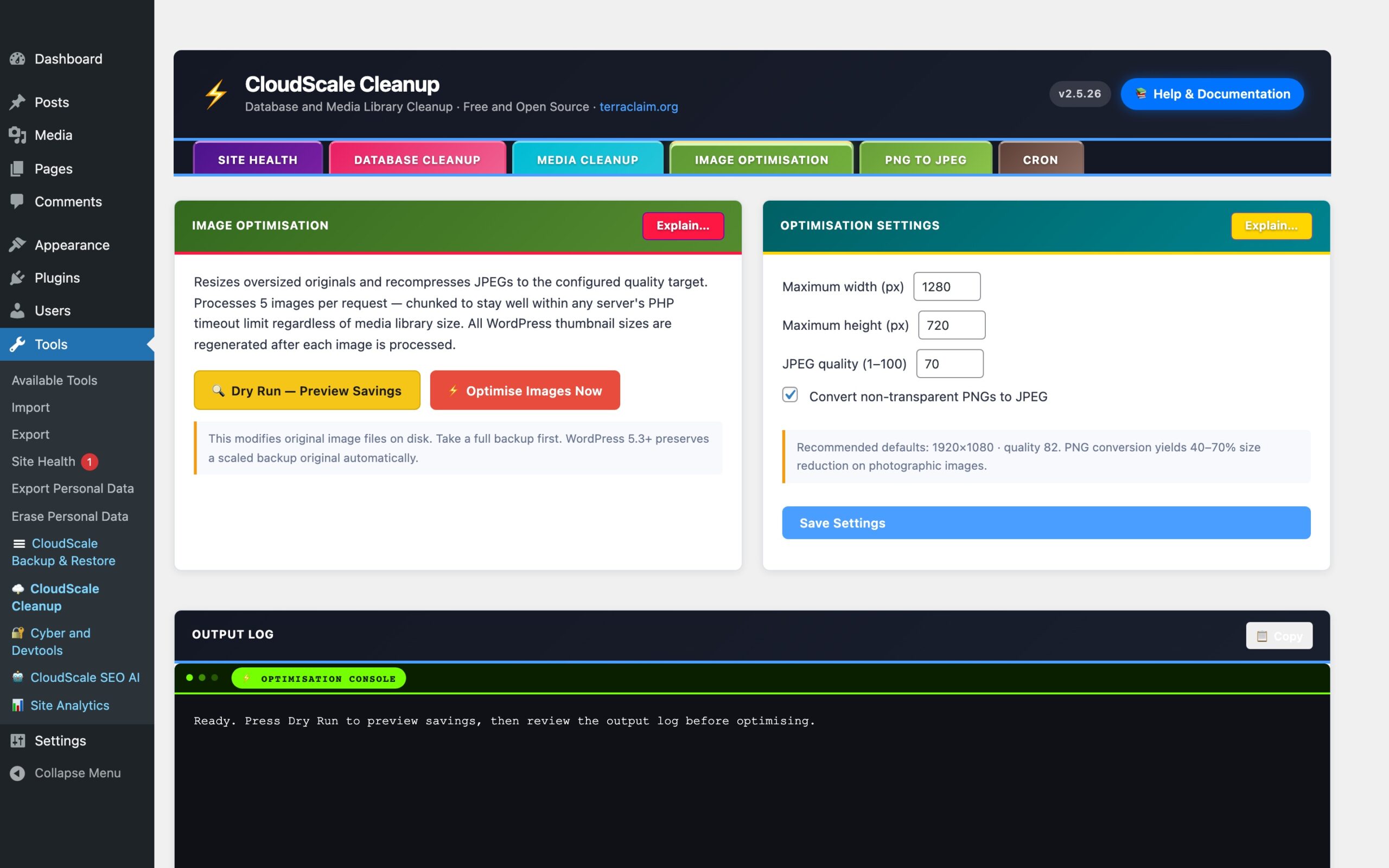
Task: Click the JPEG quality input field
Action: click(950, 363)
